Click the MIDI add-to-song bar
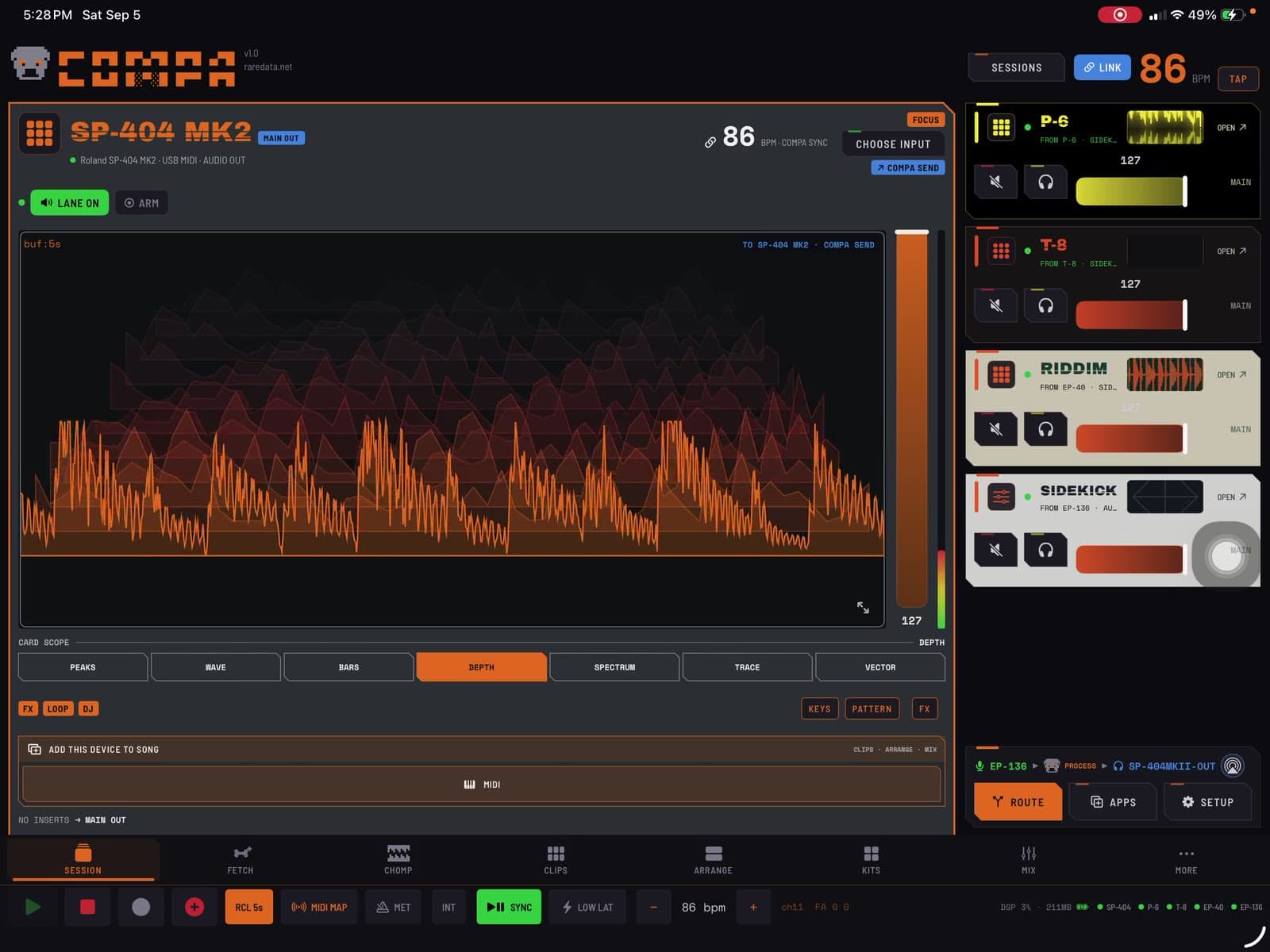 coord(482,785)
